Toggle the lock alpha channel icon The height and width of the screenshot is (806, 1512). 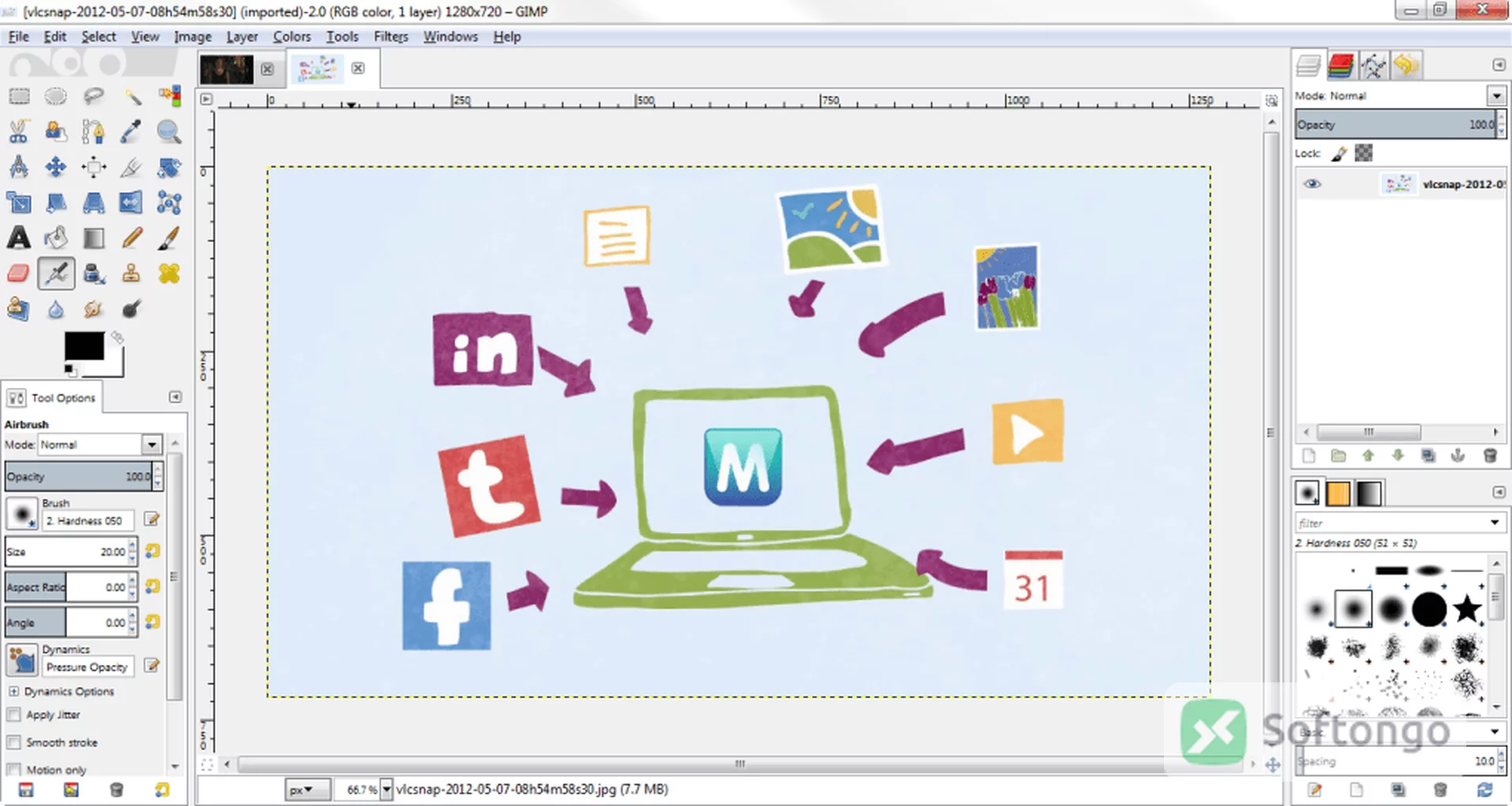pyautogui.click(x=1364, y=153)
